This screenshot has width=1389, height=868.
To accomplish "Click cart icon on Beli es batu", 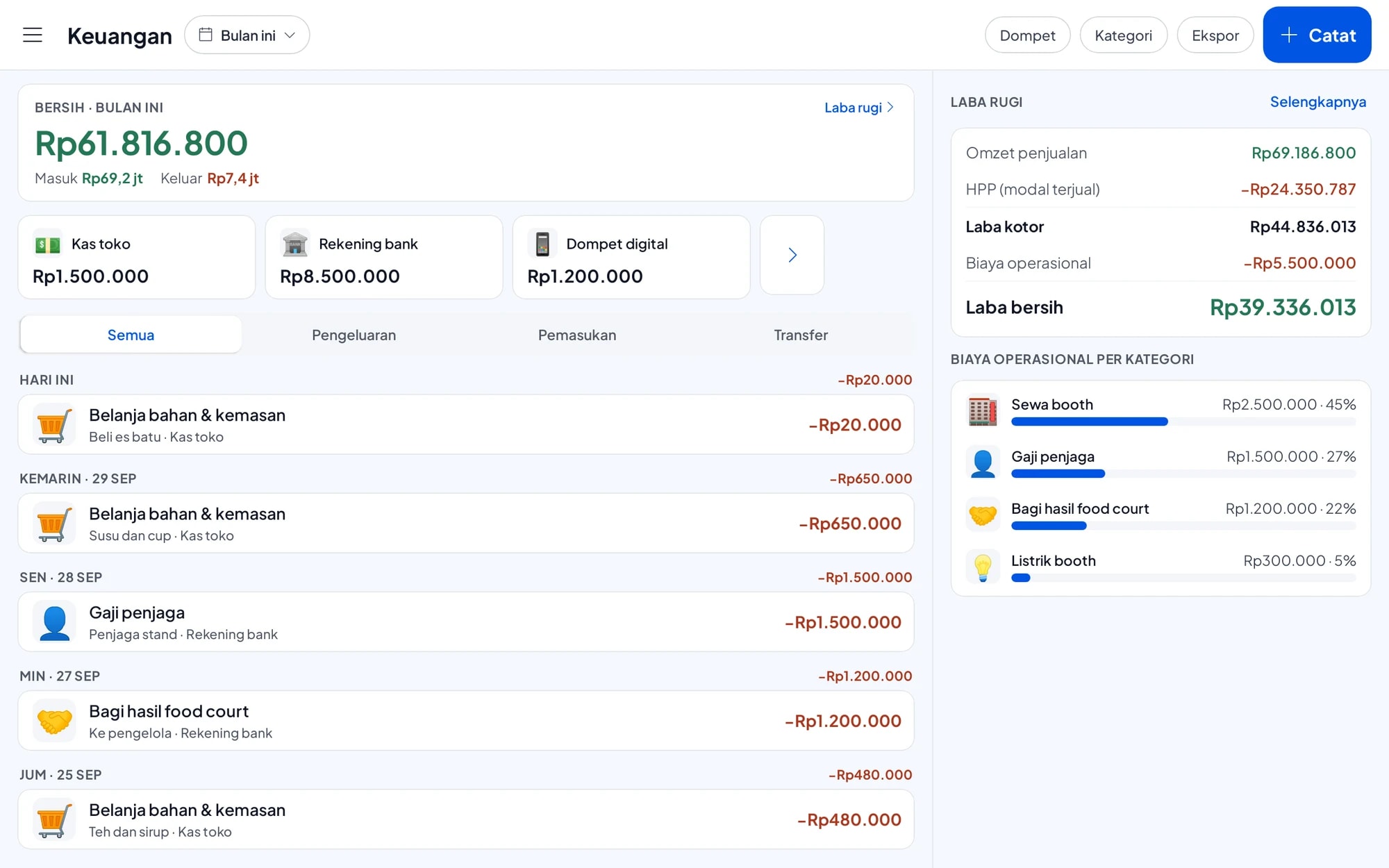I will [x=54, y=424].
